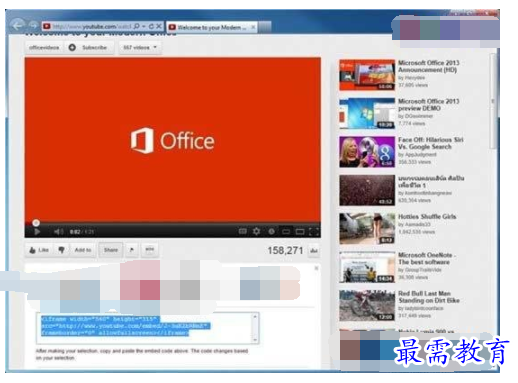
Task: Close the 'Welcome to your Modern' tab
Action: pos(253,27)
